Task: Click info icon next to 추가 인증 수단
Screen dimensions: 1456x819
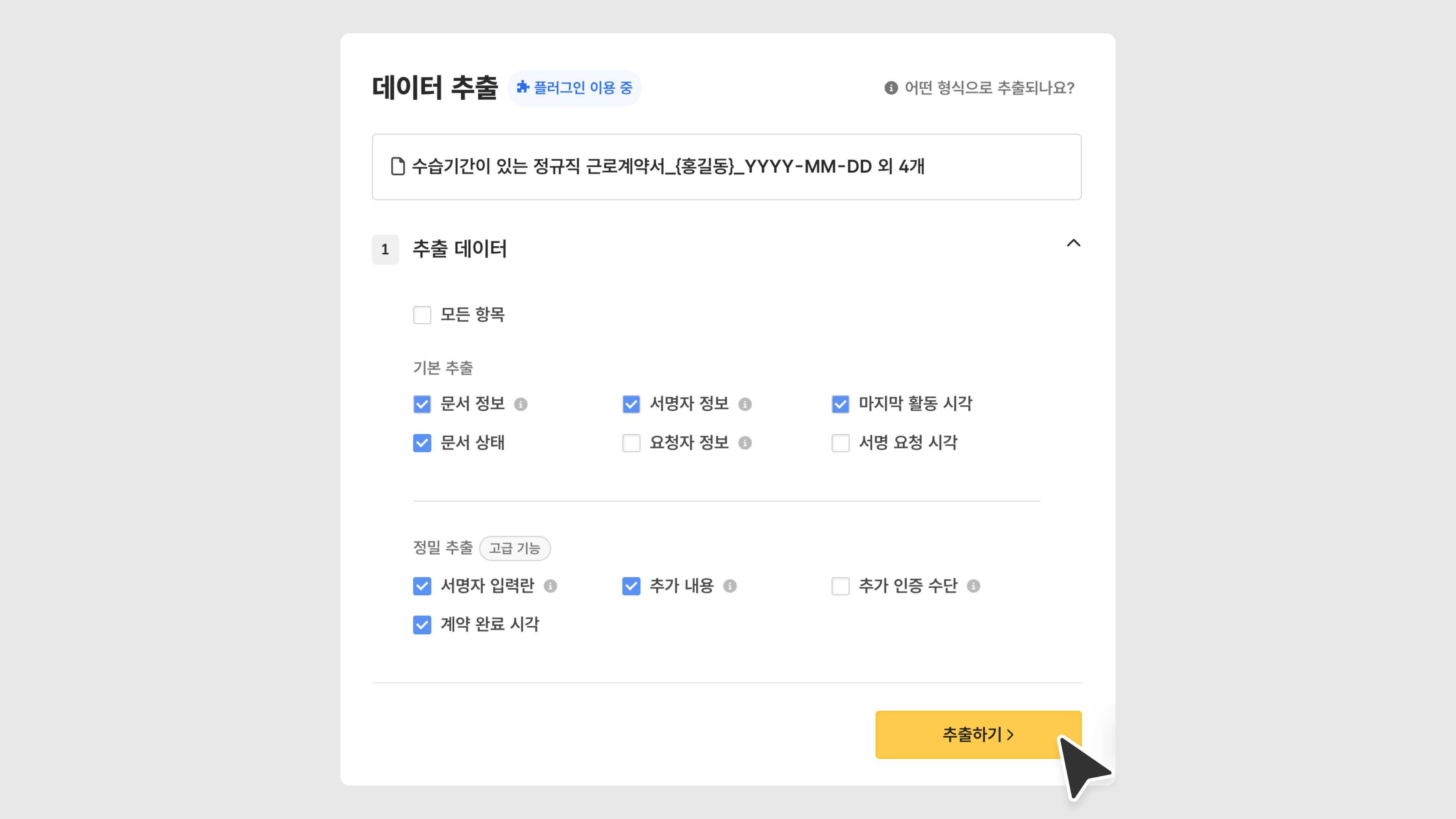Action: tap(973, 586)
